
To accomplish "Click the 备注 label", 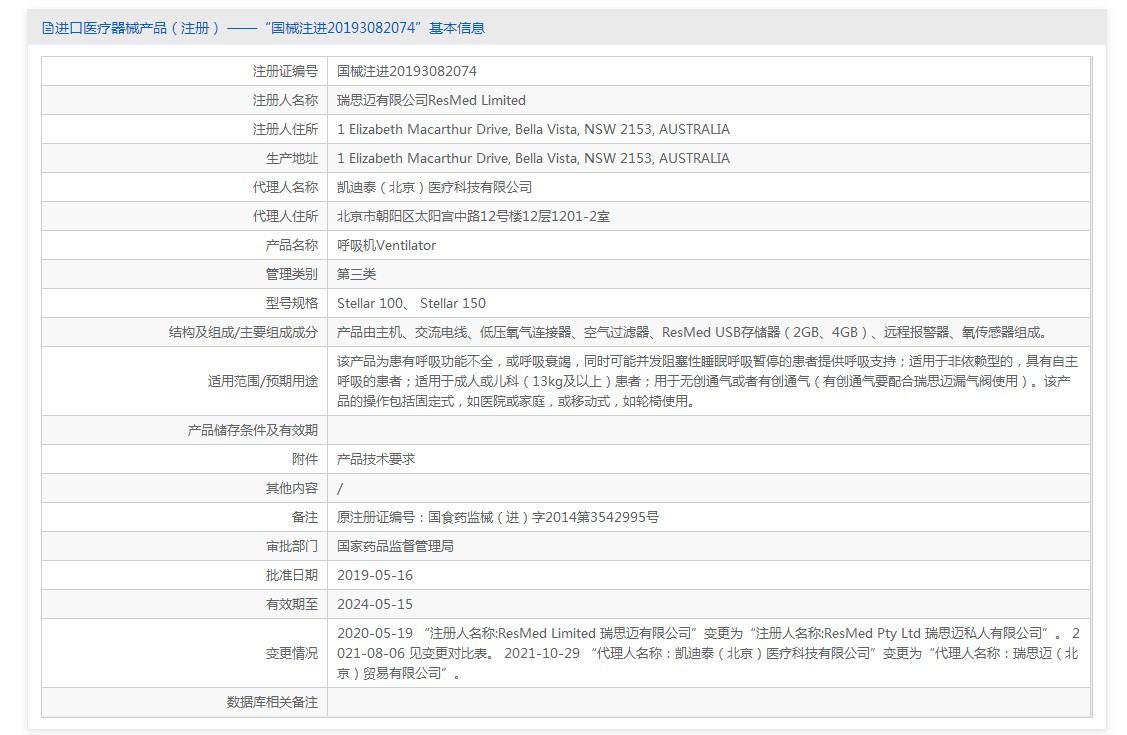I will pos(305,517).
